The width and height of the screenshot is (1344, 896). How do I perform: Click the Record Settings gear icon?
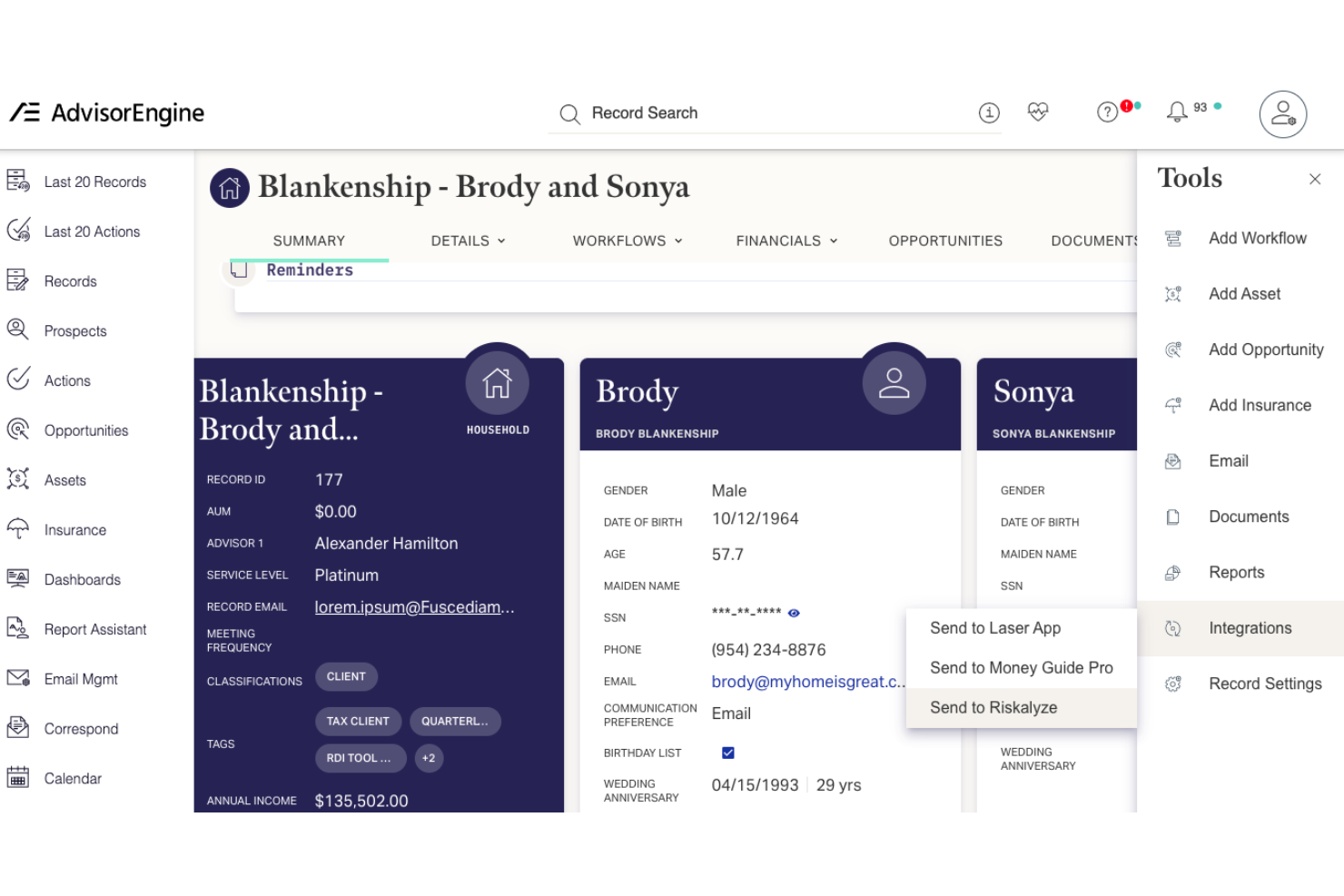coord(1173,684)
